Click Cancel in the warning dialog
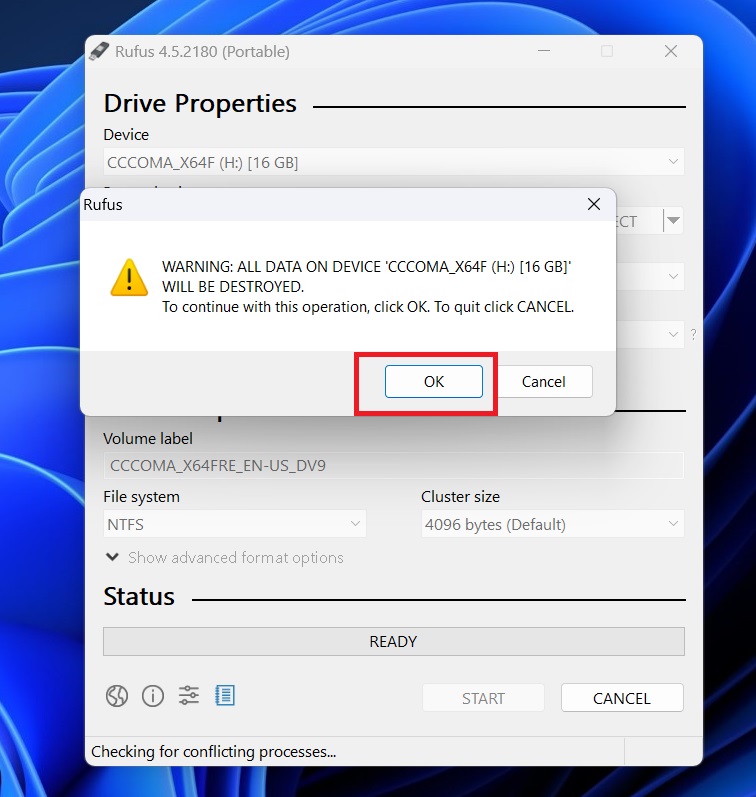756x797 pixels. [543, 381]
